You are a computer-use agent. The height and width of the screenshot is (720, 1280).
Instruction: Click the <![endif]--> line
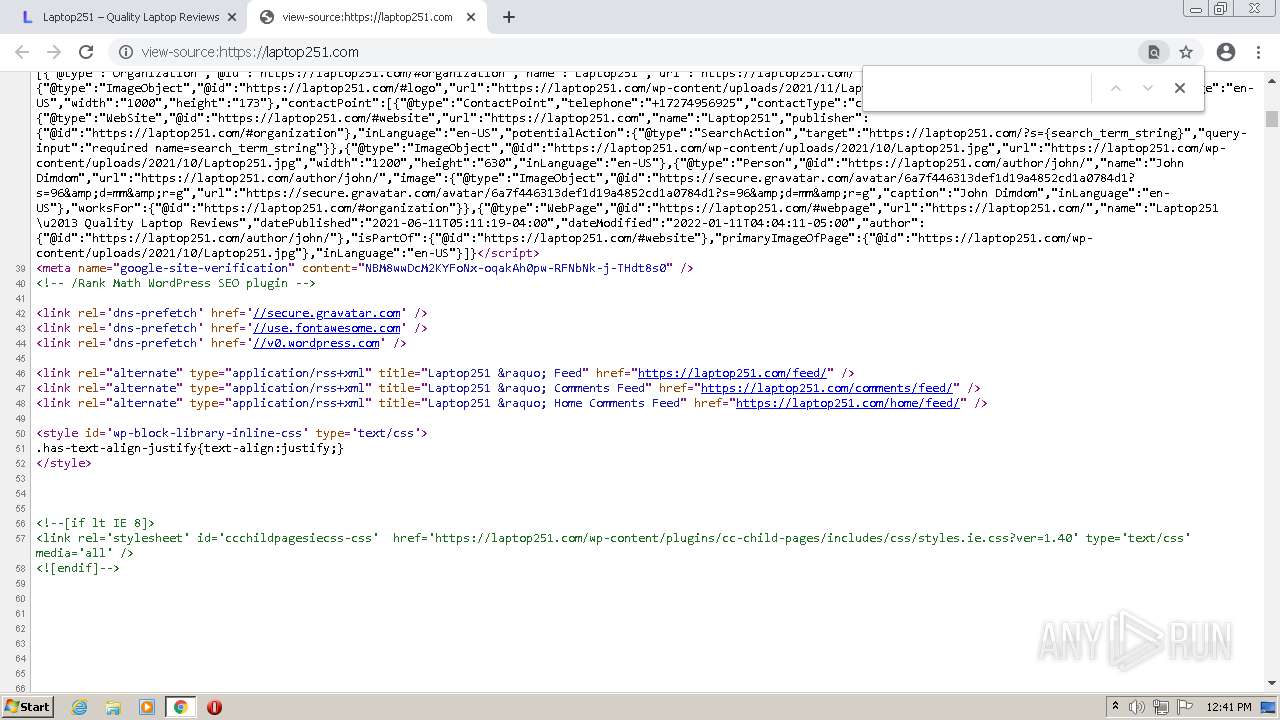[x=78, y=568]
